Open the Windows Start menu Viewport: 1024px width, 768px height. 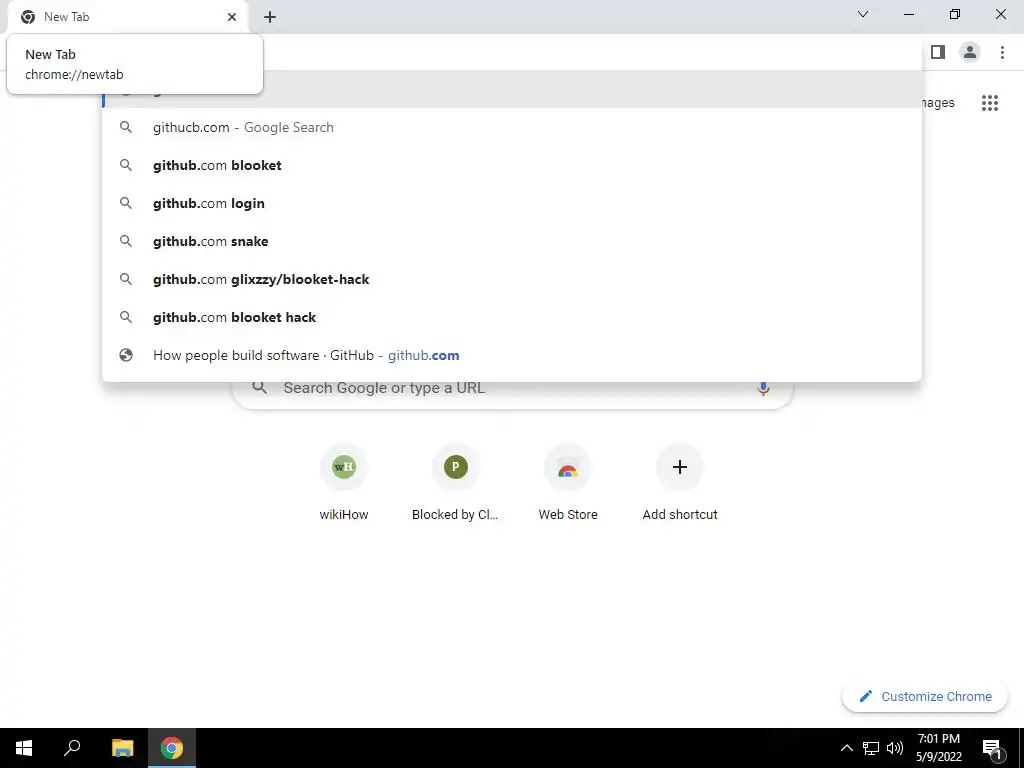24,748
